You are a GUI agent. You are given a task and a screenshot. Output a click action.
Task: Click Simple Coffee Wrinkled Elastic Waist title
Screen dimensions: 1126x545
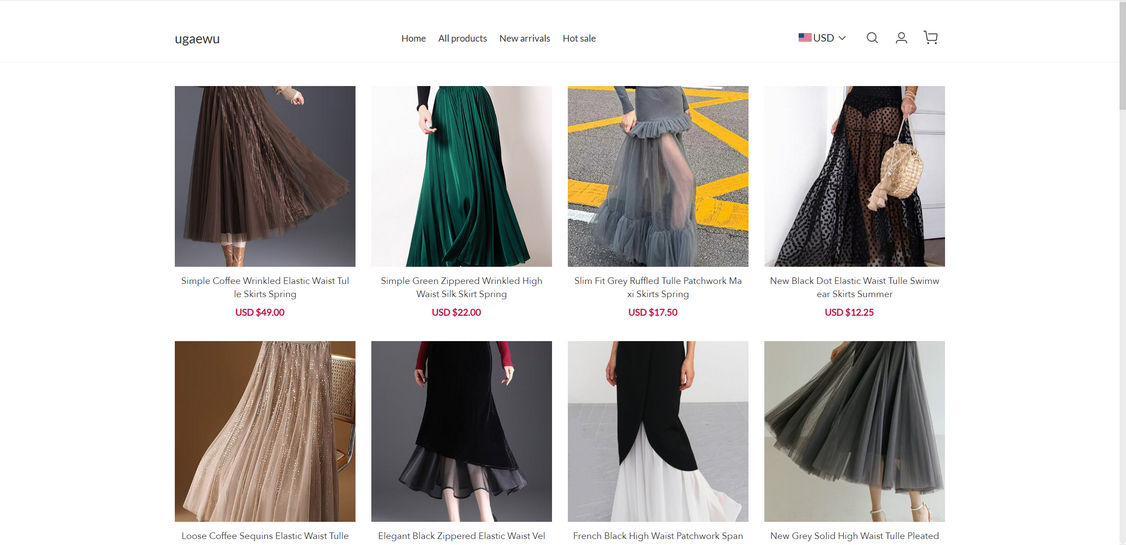[x=265, y=287]
